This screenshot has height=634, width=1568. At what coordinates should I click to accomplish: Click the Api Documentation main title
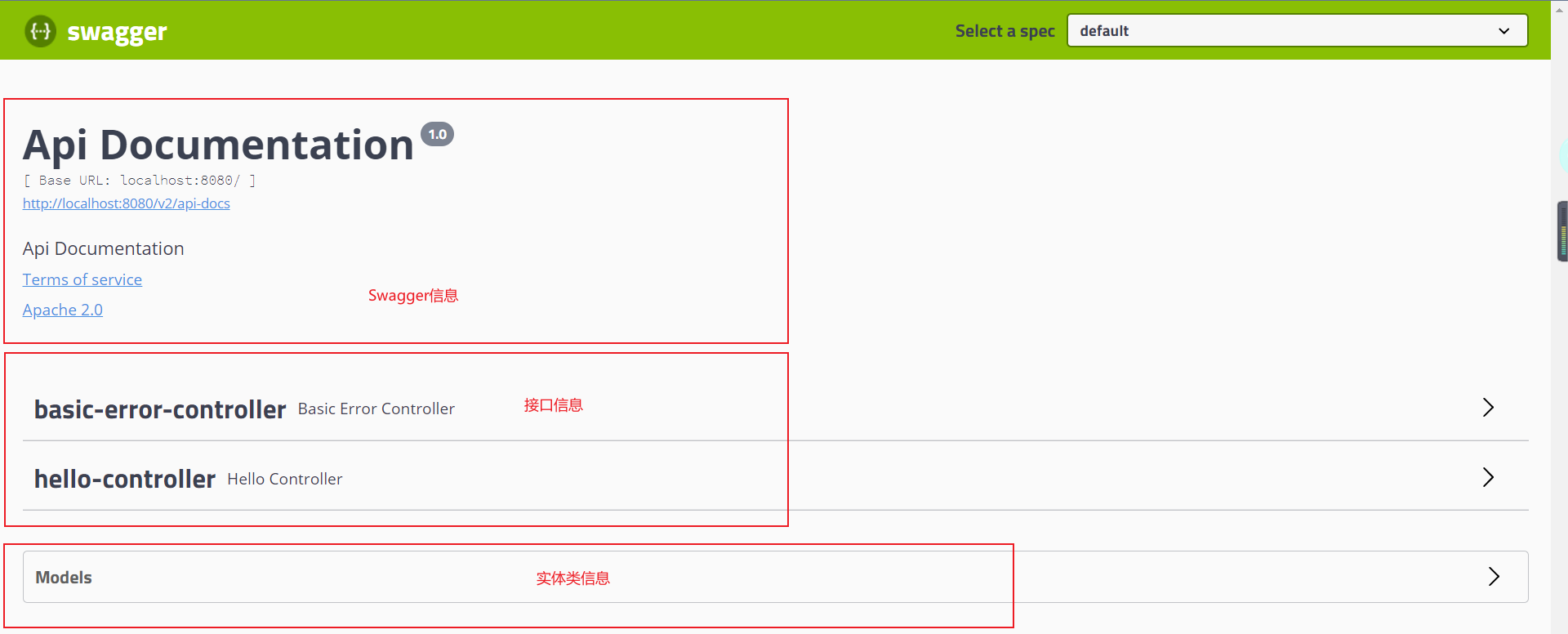[218, 145]
